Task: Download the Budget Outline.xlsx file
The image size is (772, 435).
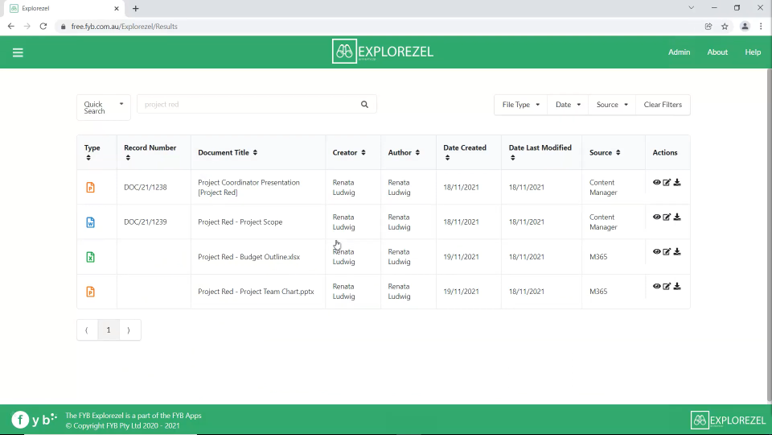Action: click(x=677, y=251)
